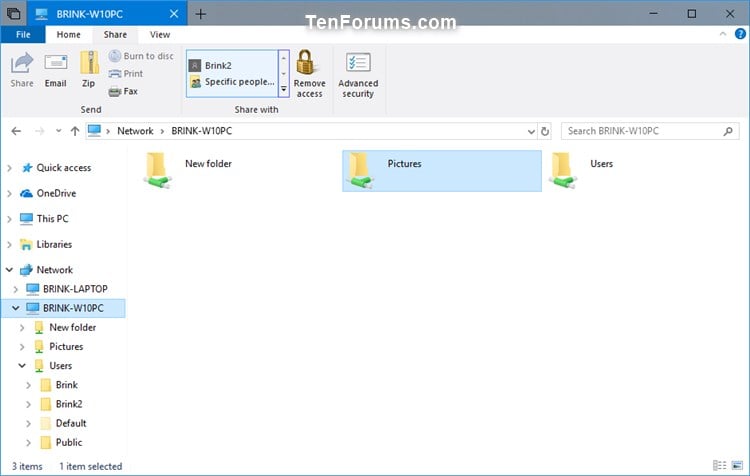Go up one level arrow
Image resolution: width=750 pixels, height=476 pixels.
click(75, 131)
